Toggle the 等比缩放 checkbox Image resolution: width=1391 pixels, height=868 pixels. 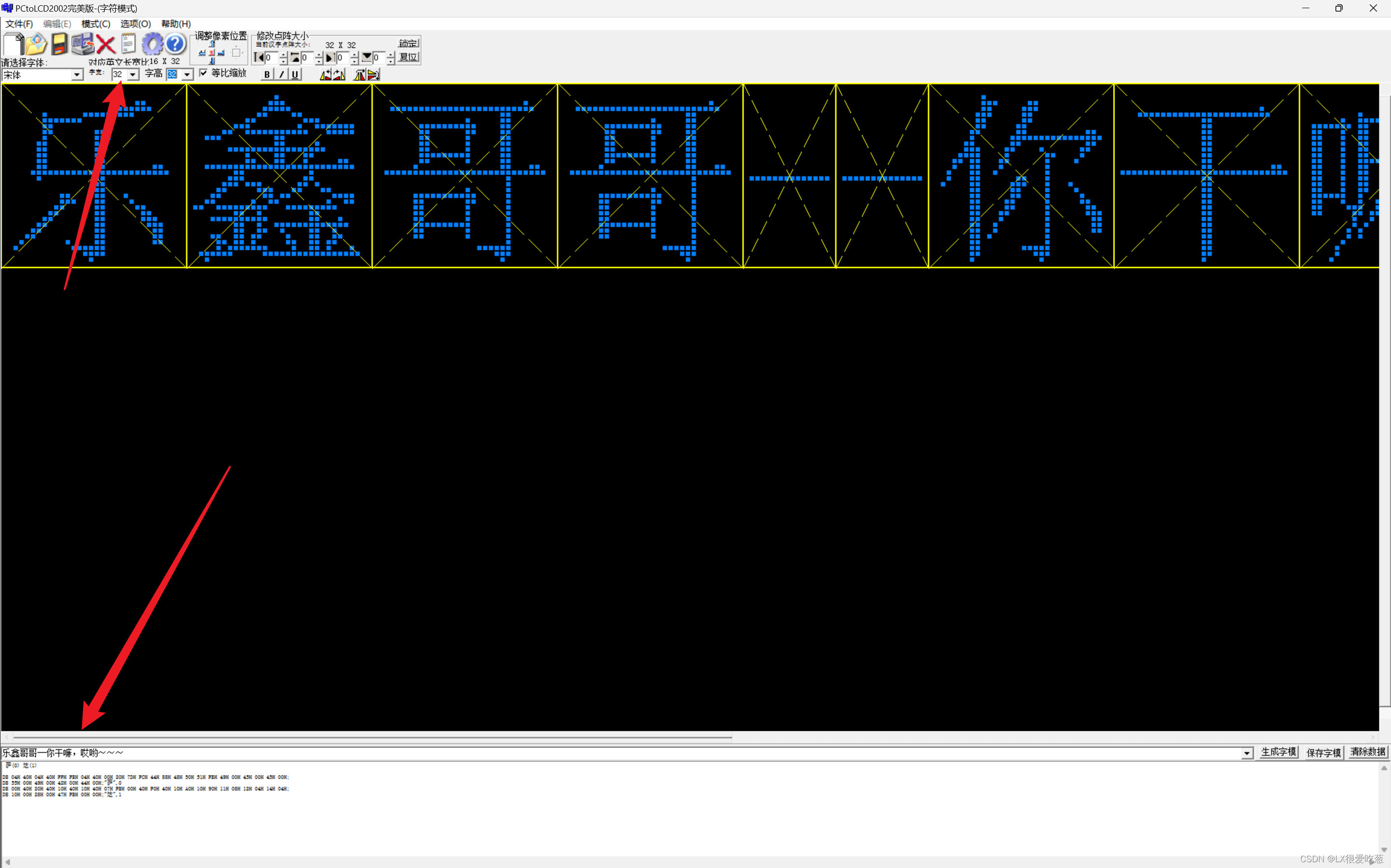[203, 73]
